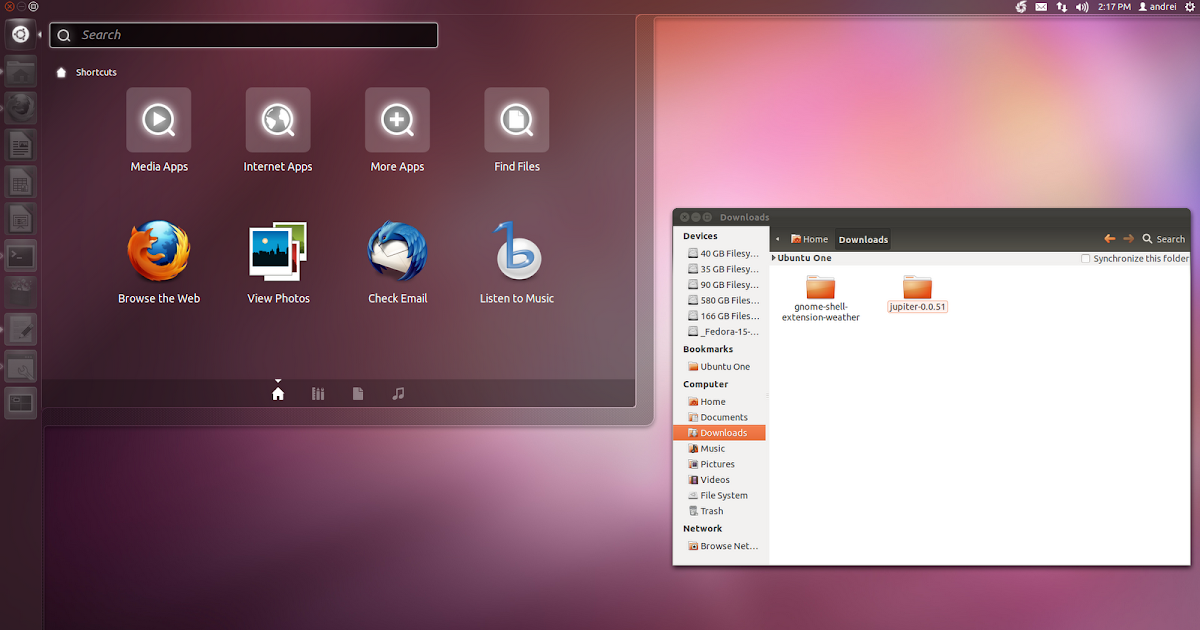Click the Dash search field
This screenshot has height=630, width=1200.
tap(244, 35)
